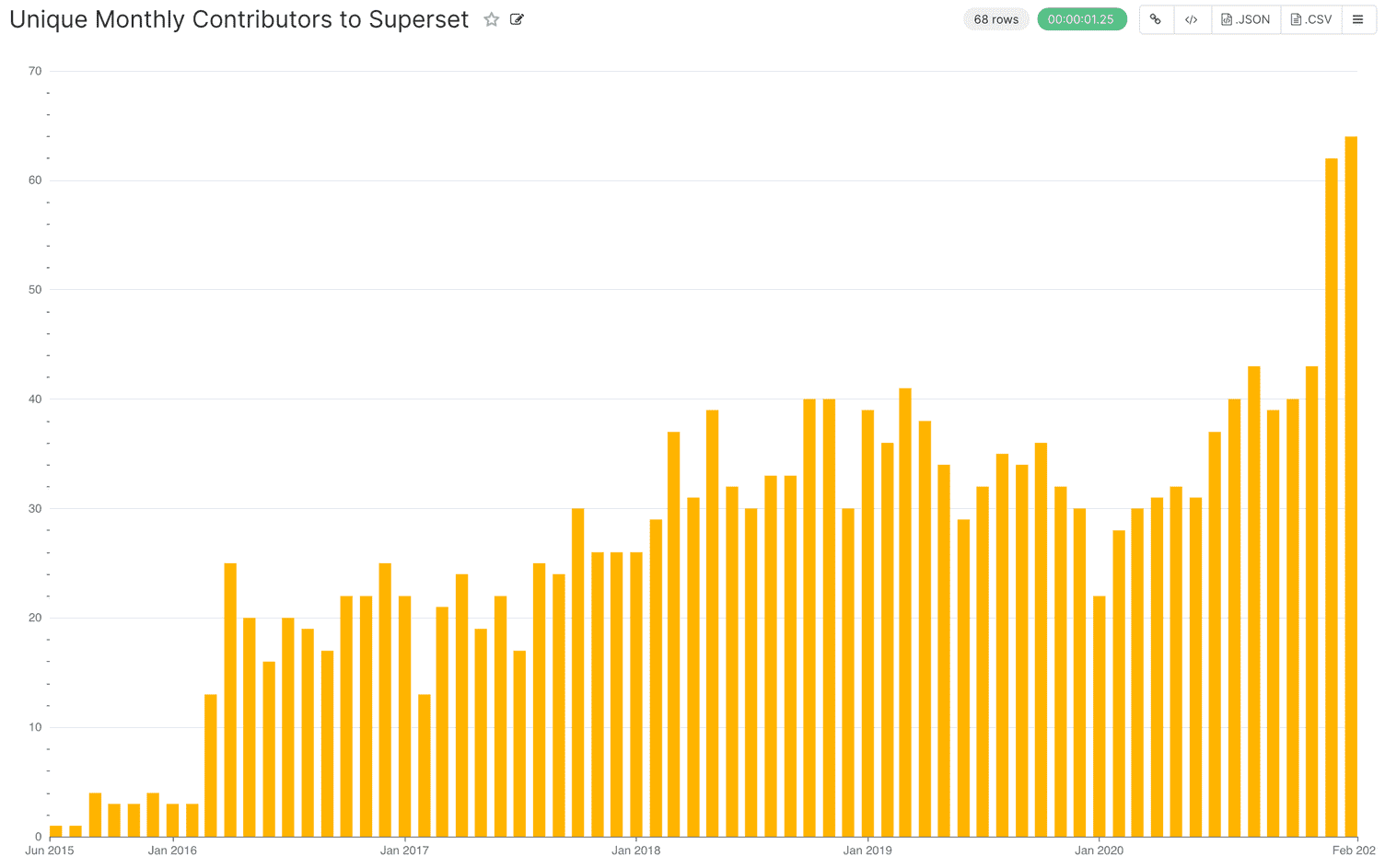Select the star icon beside the chart title
Viewport: 1385px width, 868px height.
pos(491,18)
